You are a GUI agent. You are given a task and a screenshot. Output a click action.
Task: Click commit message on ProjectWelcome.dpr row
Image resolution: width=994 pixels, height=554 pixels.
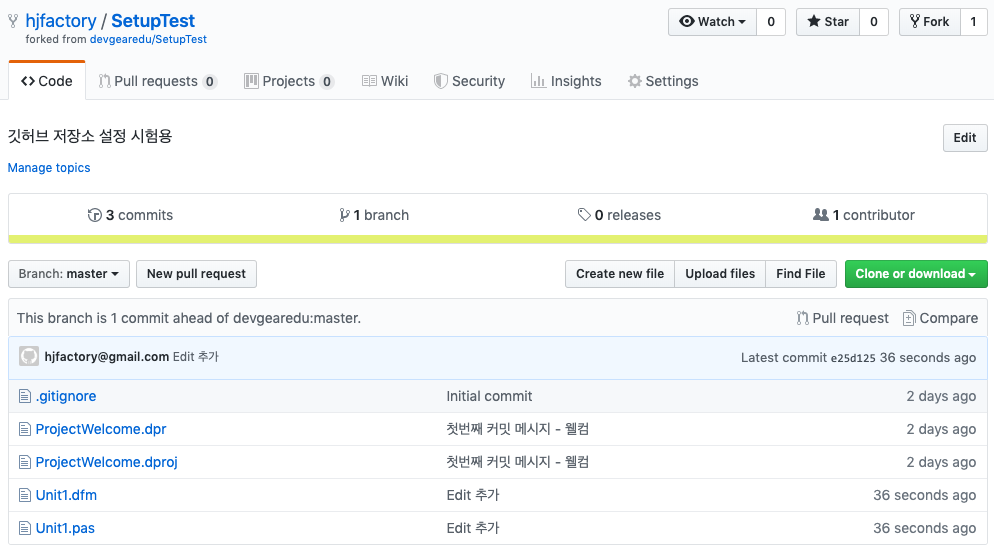click(x=517, y=430)
